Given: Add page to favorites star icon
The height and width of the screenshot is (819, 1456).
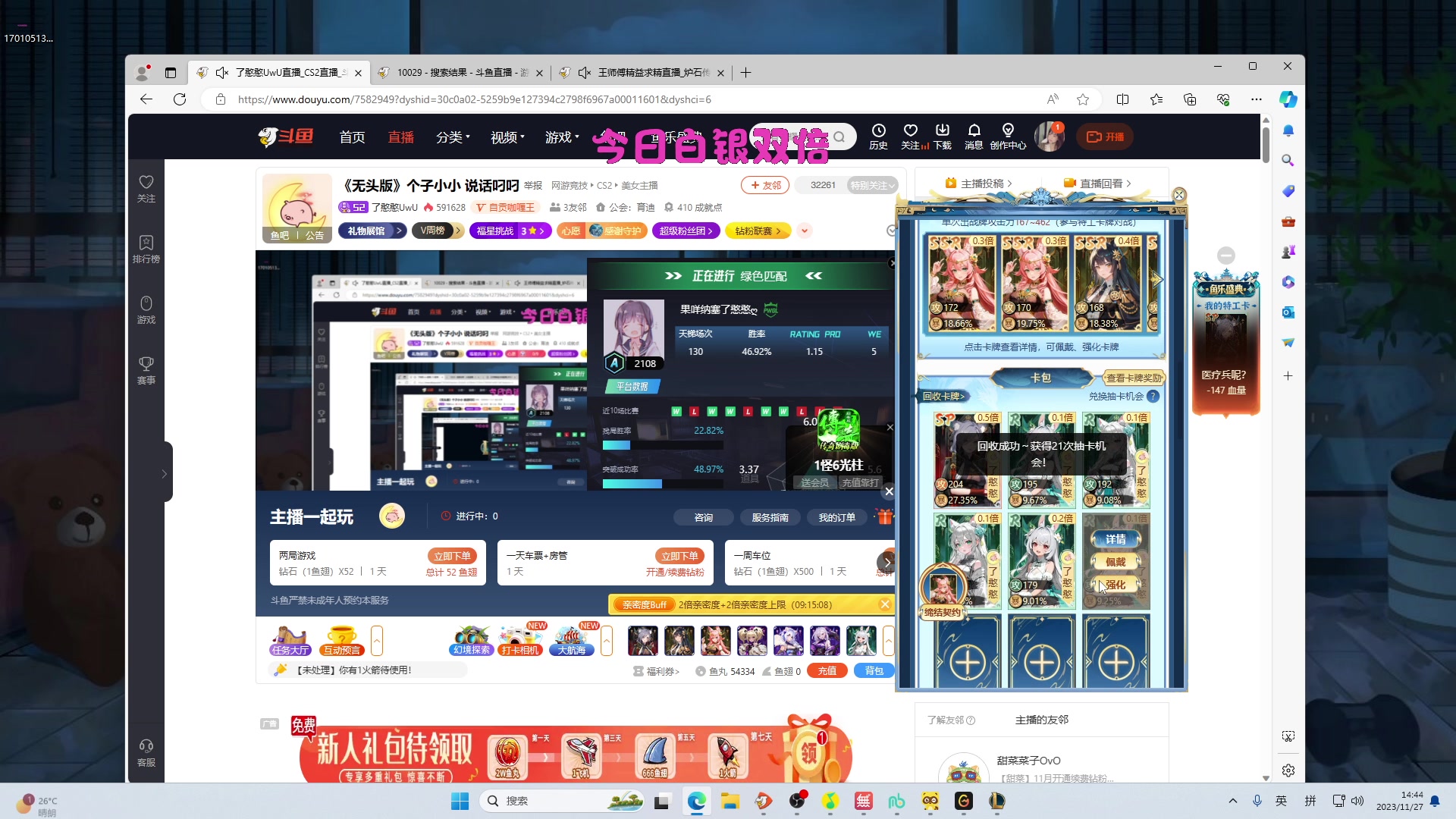Looking at the screenshot, I should click(x=1083, y=99).
